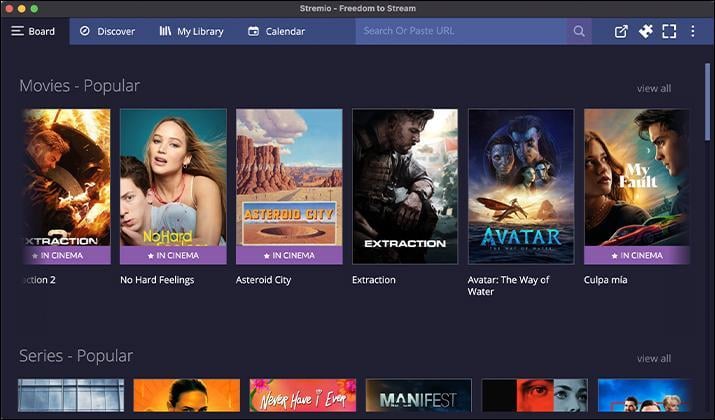
Task: Switch to the Calendar tab
Action: coord(276,31)
